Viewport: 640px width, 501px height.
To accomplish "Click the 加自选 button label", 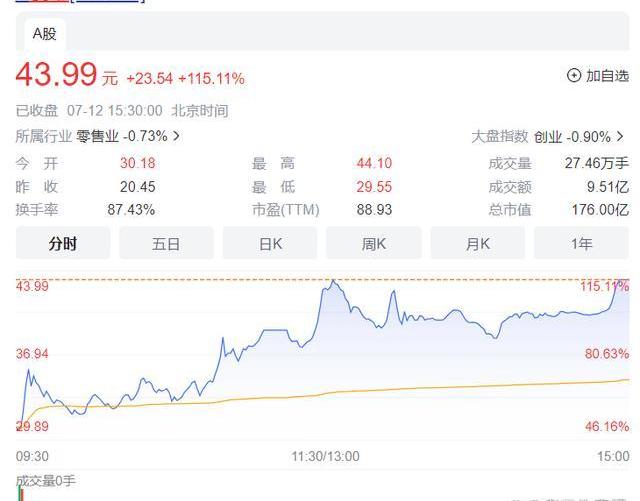I will 607,75.
